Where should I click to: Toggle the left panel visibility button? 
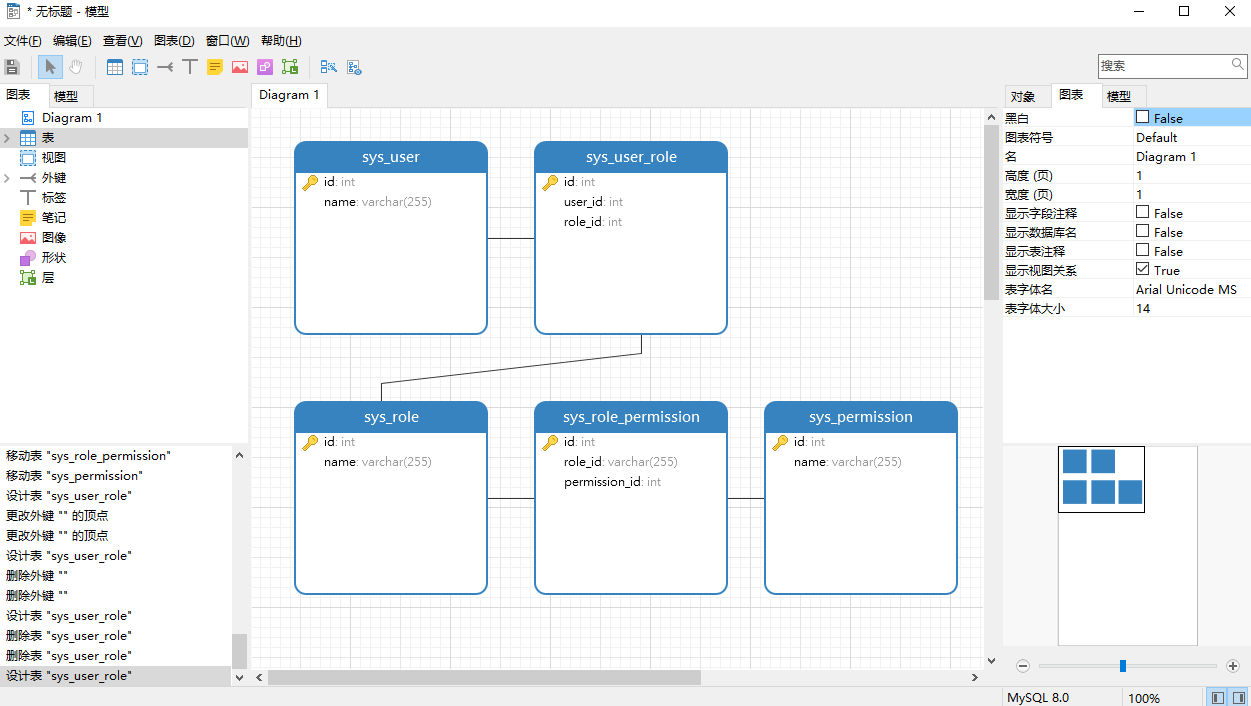pyautogui.click(x=1217, y=697)
